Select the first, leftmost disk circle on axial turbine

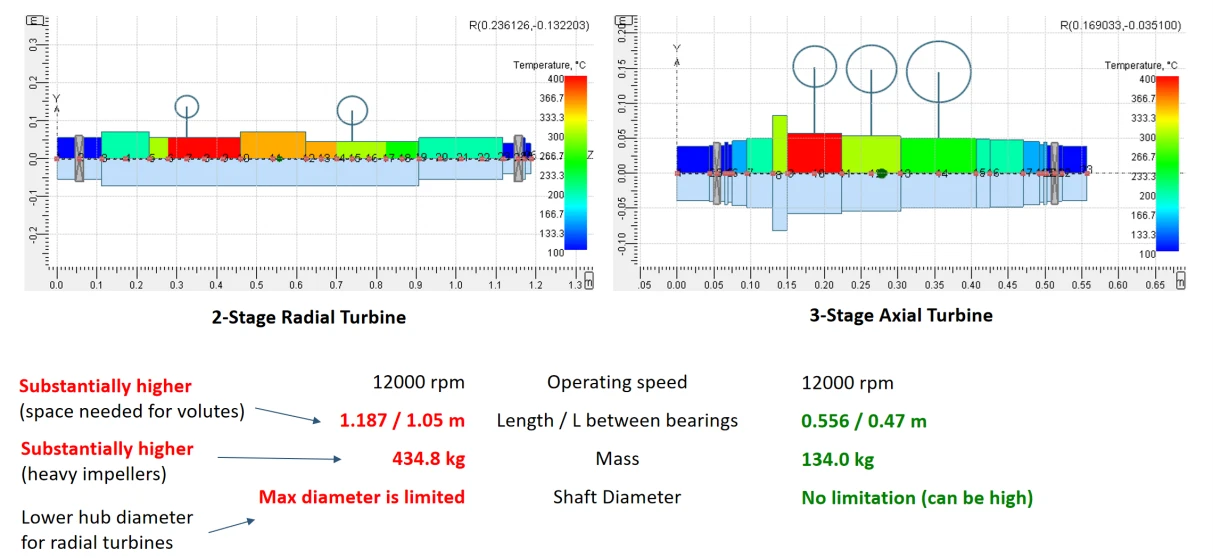[815, 67]
